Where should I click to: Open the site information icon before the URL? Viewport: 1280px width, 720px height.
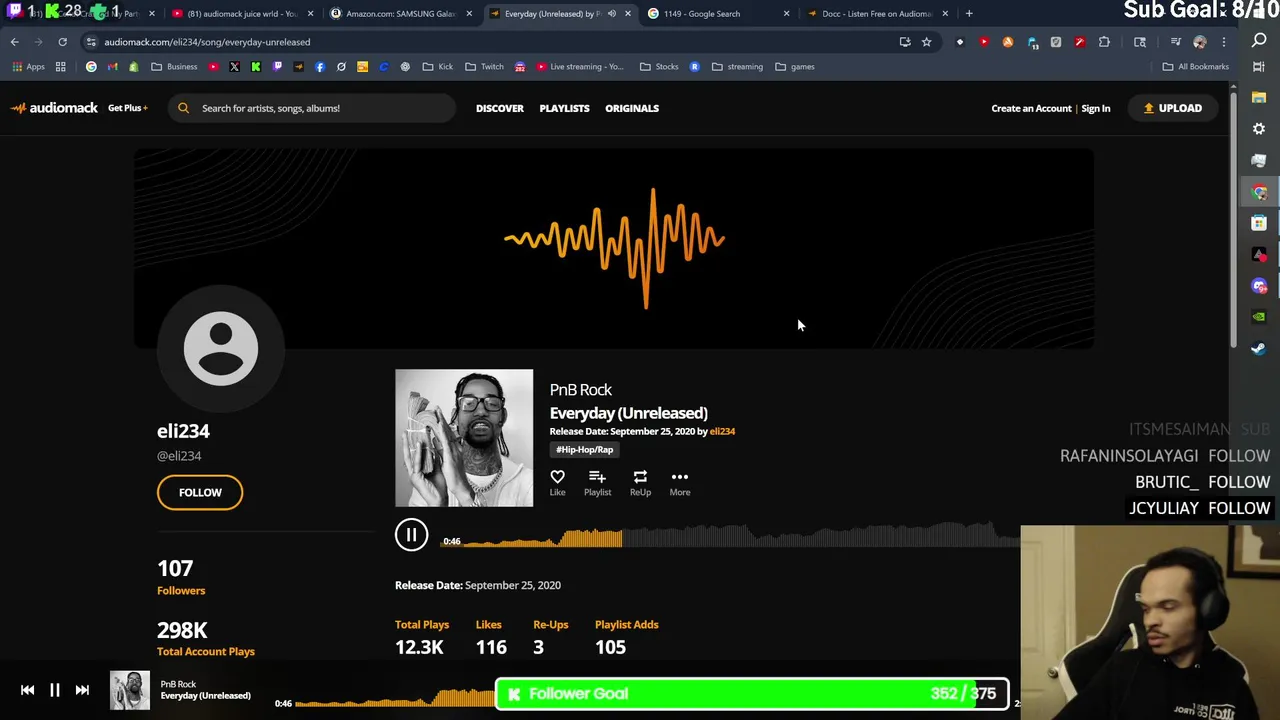pyautogui.click(x=91, y=42)
